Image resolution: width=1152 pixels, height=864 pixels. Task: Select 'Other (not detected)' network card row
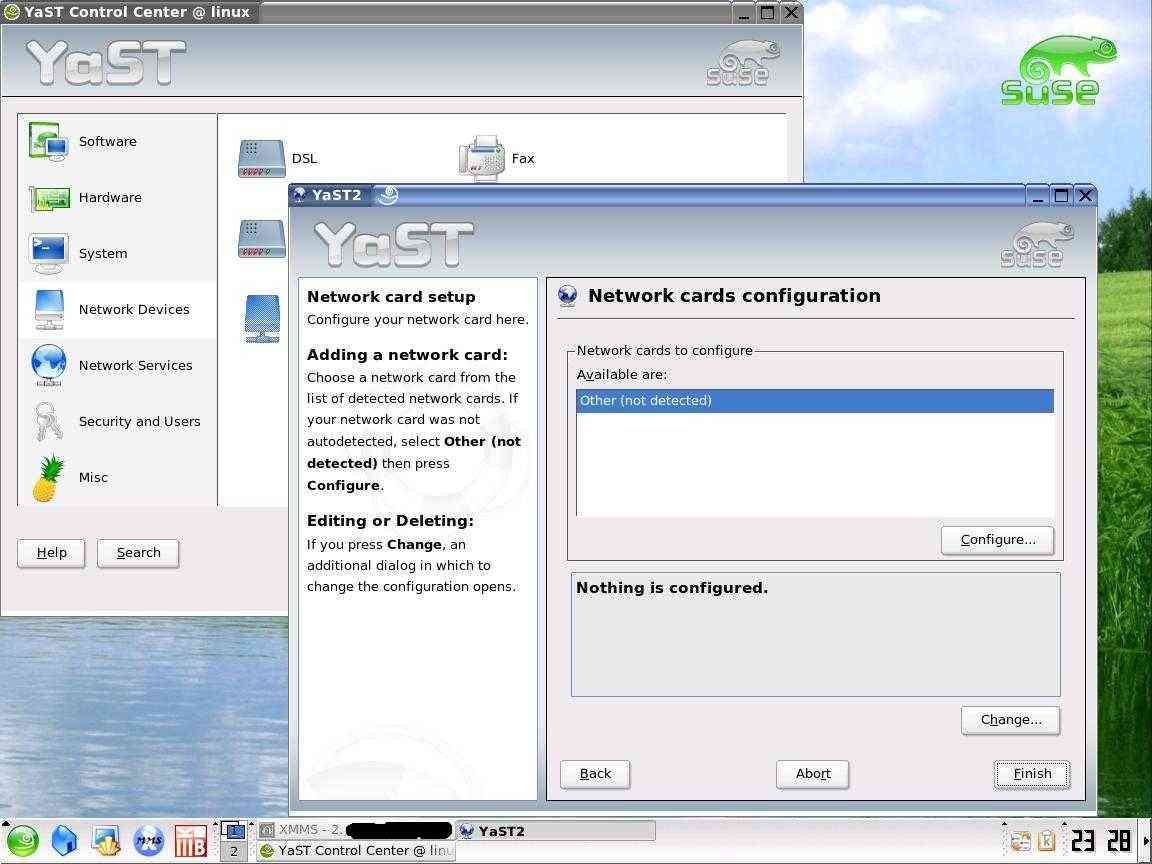814,400
